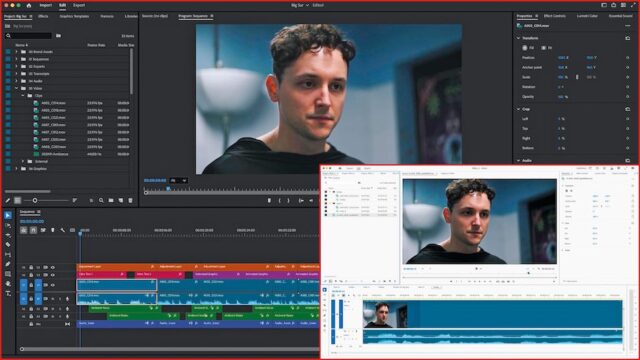Select the Razor tool
This screenshot has height=360, width=640.
pos(8,244)
